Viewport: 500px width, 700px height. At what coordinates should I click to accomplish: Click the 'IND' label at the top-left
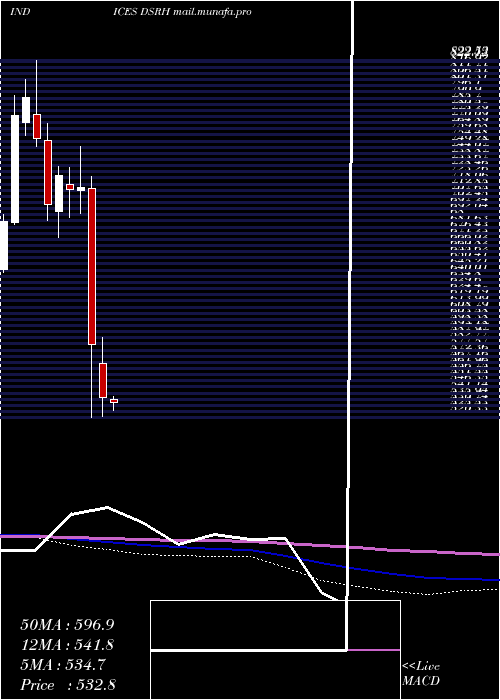tap(20, 12)
